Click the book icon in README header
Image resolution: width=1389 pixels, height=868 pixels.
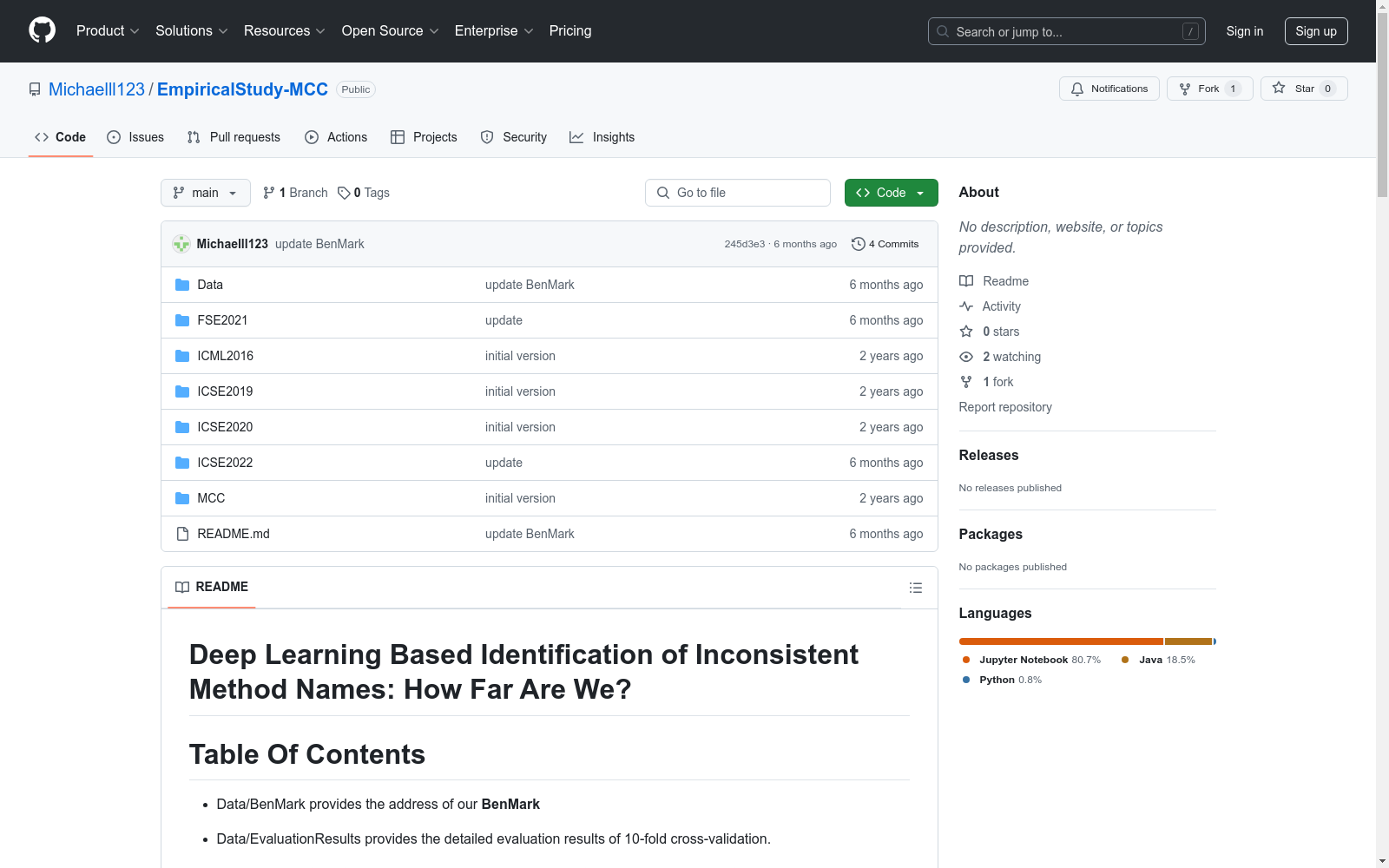[182, 588]
